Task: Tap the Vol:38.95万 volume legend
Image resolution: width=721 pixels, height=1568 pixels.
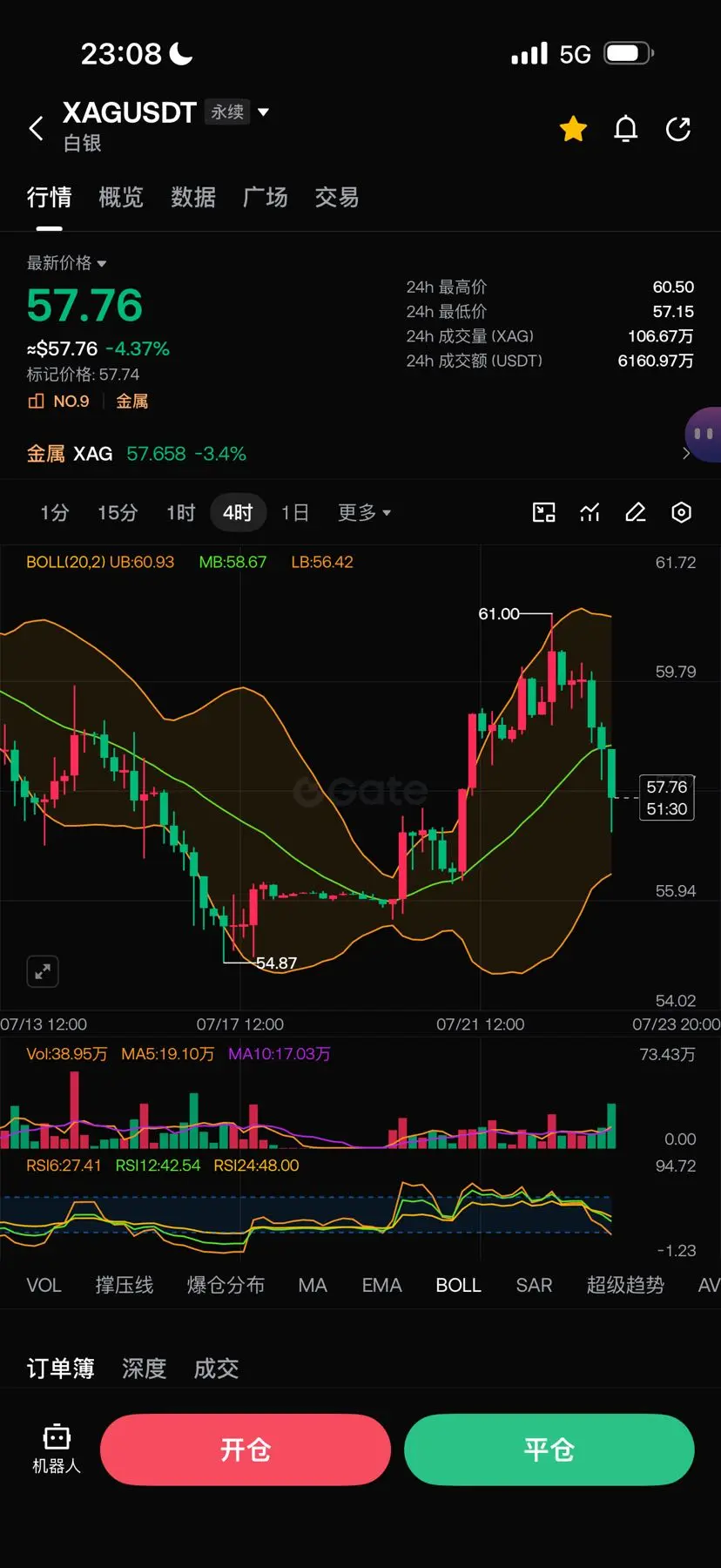Action: [x=67, y=1054]
